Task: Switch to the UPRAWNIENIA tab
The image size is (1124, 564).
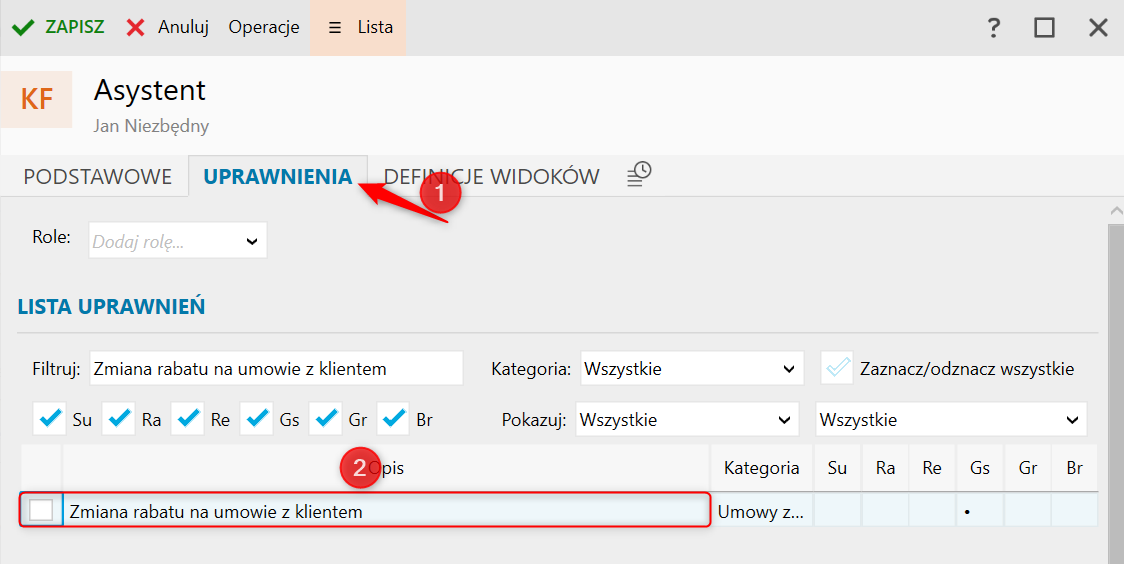Action: [x=278, y=176]
